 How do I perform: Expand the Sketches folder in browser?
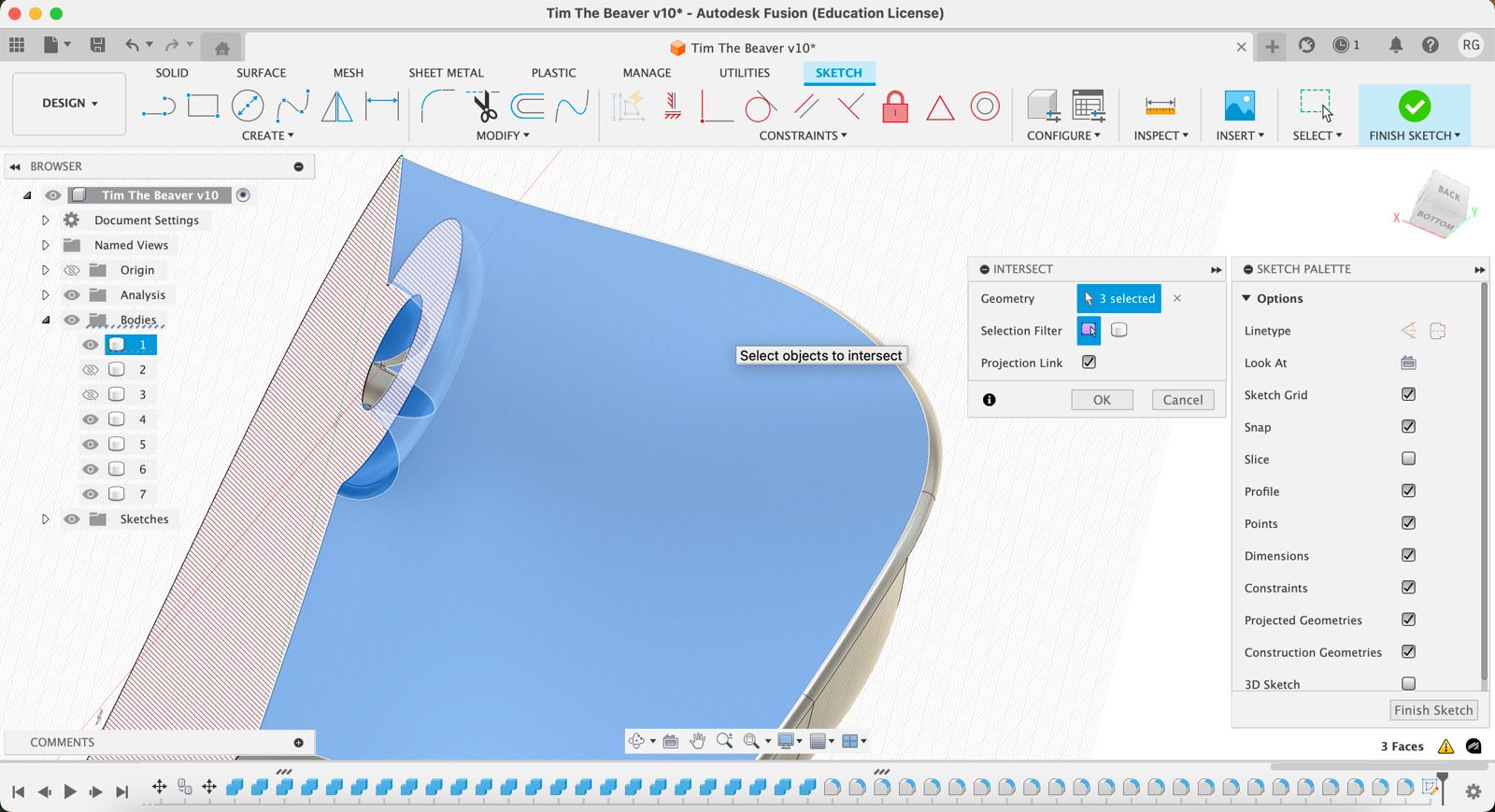coord(45,520)
